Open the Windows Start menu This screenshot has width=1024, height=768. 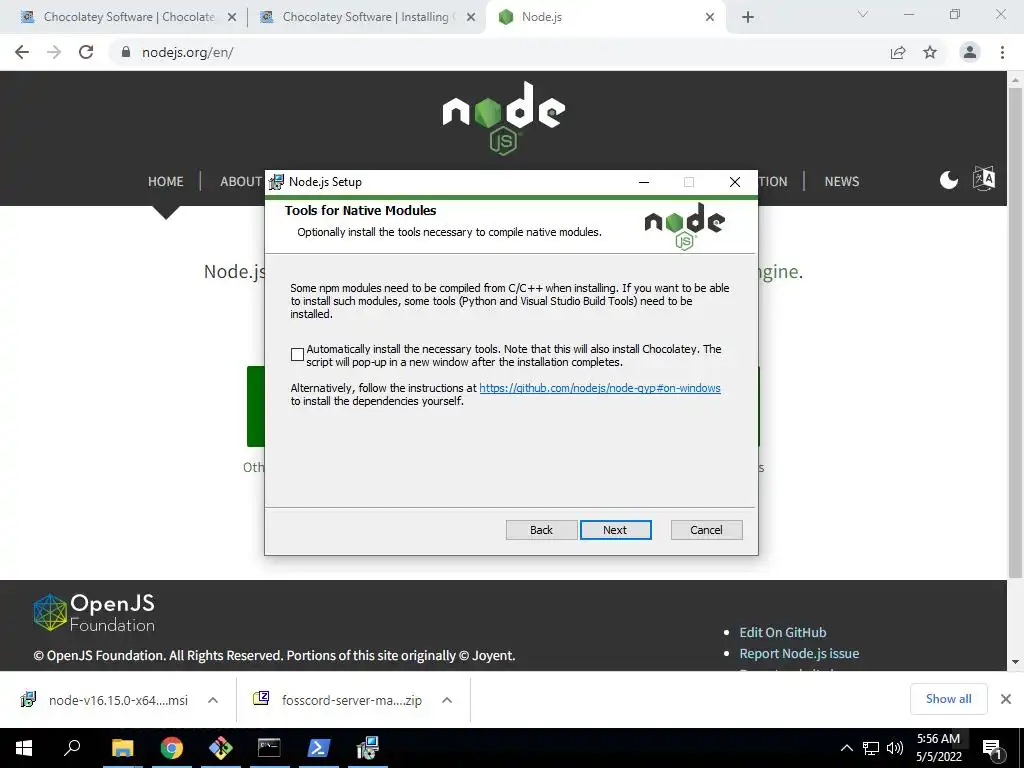(24, 748)
